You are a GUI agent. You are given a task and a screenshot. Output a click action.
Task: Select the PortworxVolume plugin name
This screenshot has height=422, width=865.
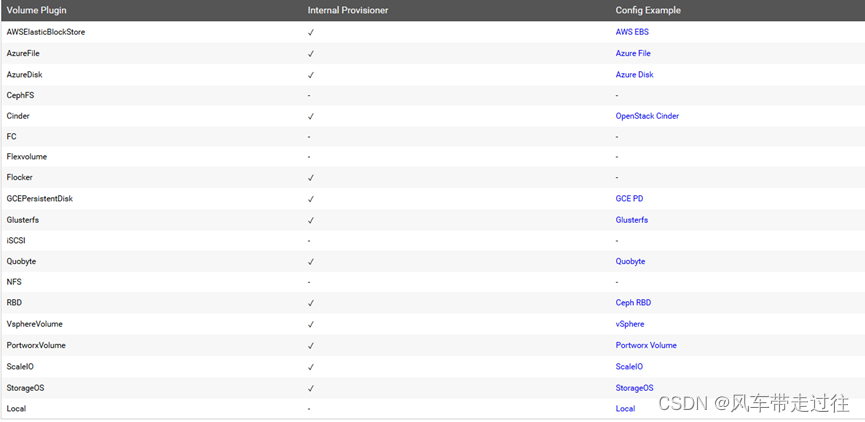(x=36, y=345)
